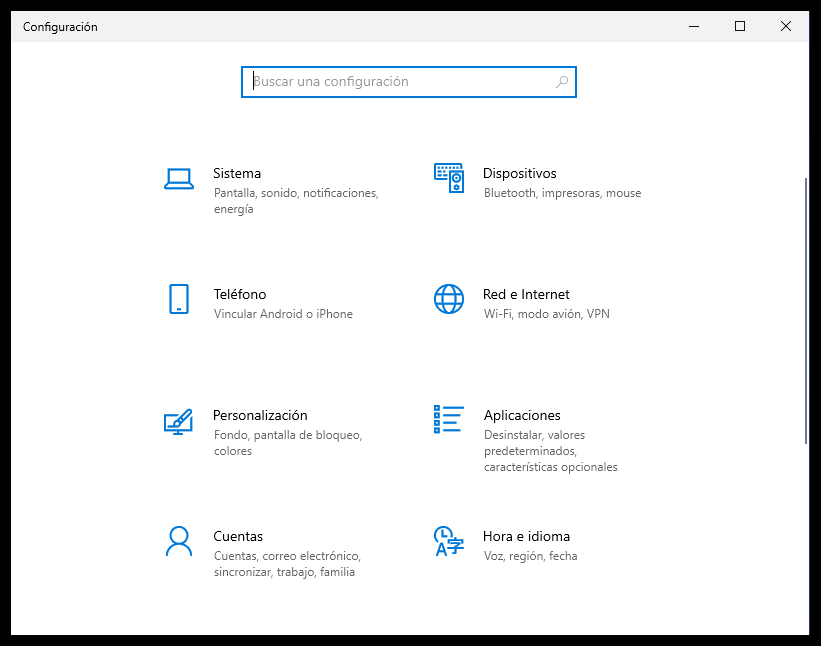
Task: Go to the Red e Internet title
Action: click(526, 294)
